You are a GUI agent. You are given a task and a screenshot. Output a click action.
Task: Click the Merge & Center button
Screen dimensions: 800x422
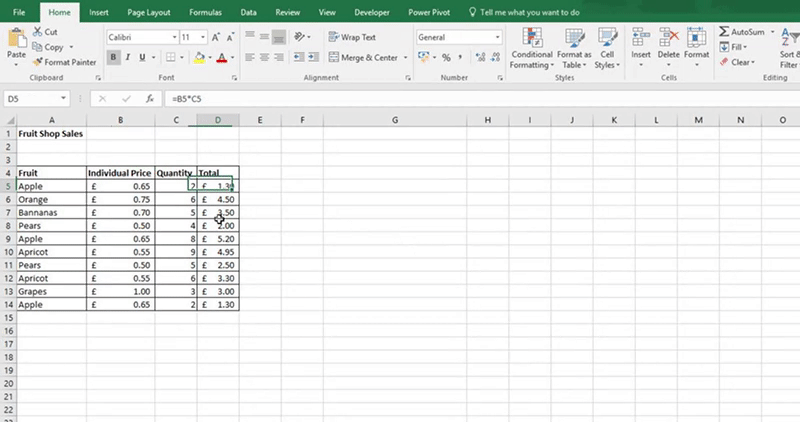(x=362, y=58)
